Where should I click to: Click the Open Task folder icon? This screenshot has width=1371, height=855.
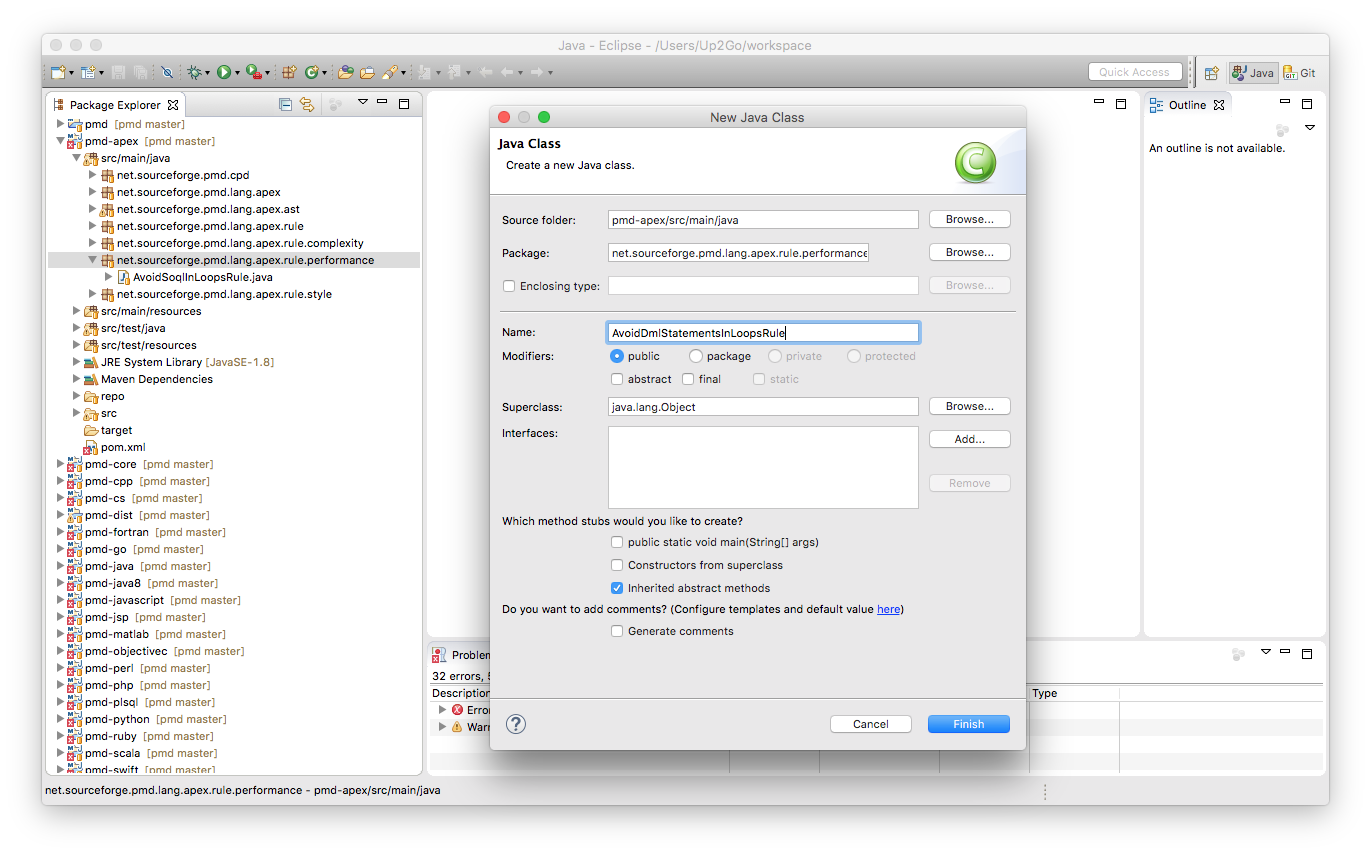pyautogui.click(x=367, y=72)
